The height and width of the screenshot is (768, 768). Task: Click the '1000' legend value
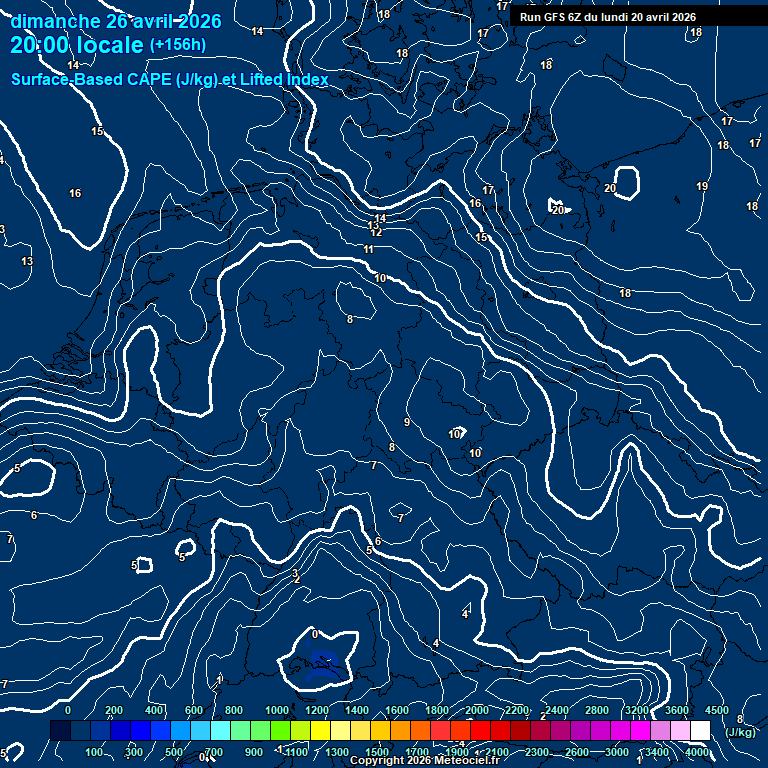(x=277, y=710)
